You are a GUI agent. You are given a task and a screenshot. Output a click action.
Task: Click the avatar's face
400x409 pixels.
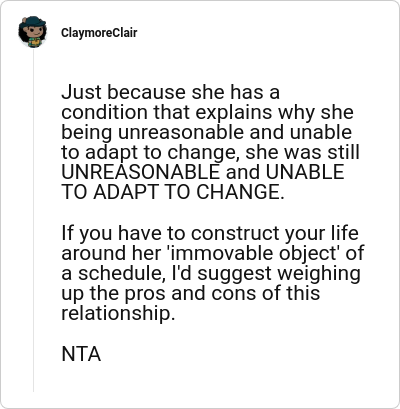click(x=33, y=33)
